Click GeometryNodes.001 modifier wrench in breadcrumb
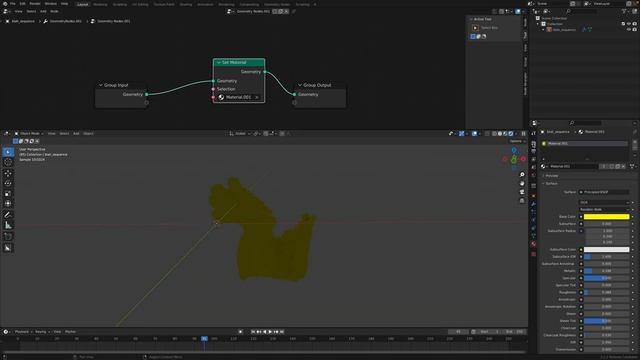 [x=45, y=21]
